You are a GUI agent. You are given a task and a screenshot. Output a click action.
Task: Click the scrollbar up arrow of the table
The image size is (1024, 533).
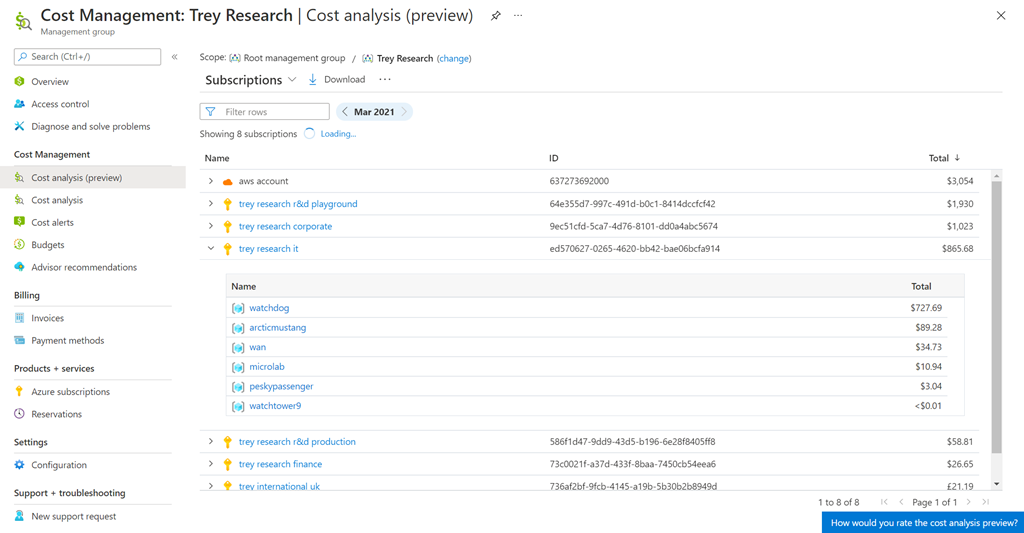(x=996, y=176)
